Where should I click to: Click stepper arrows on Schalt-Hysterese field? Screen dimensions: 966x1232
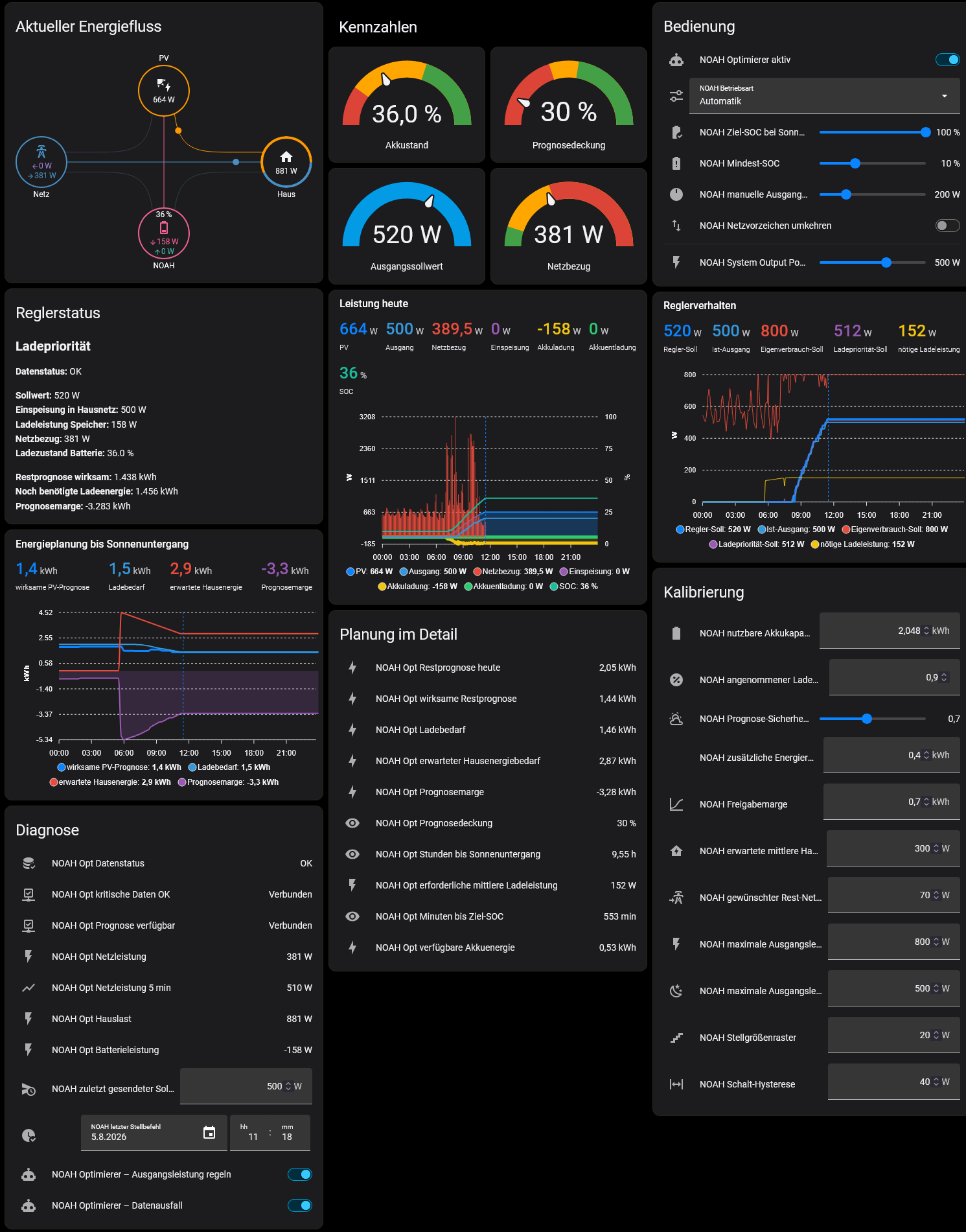[936, 1082]
